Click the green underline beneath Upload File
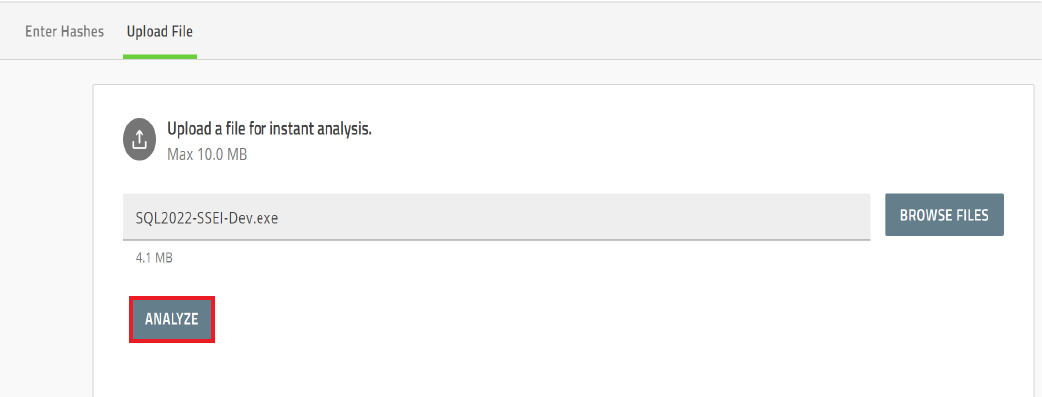 (160, 57)
